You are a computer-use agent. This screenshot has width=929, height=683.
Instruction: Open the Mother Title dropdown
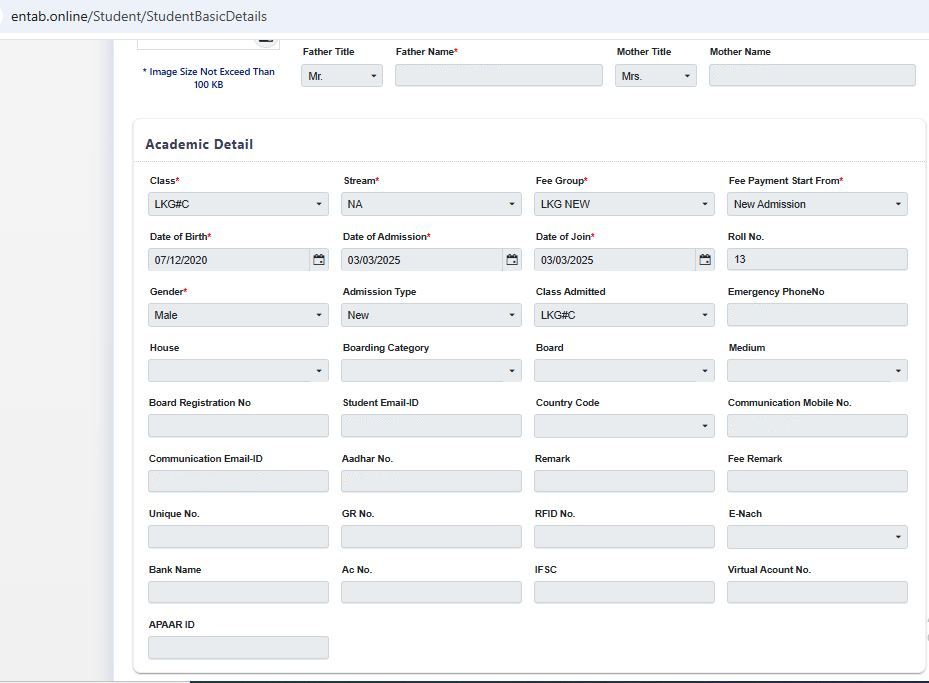655,76
